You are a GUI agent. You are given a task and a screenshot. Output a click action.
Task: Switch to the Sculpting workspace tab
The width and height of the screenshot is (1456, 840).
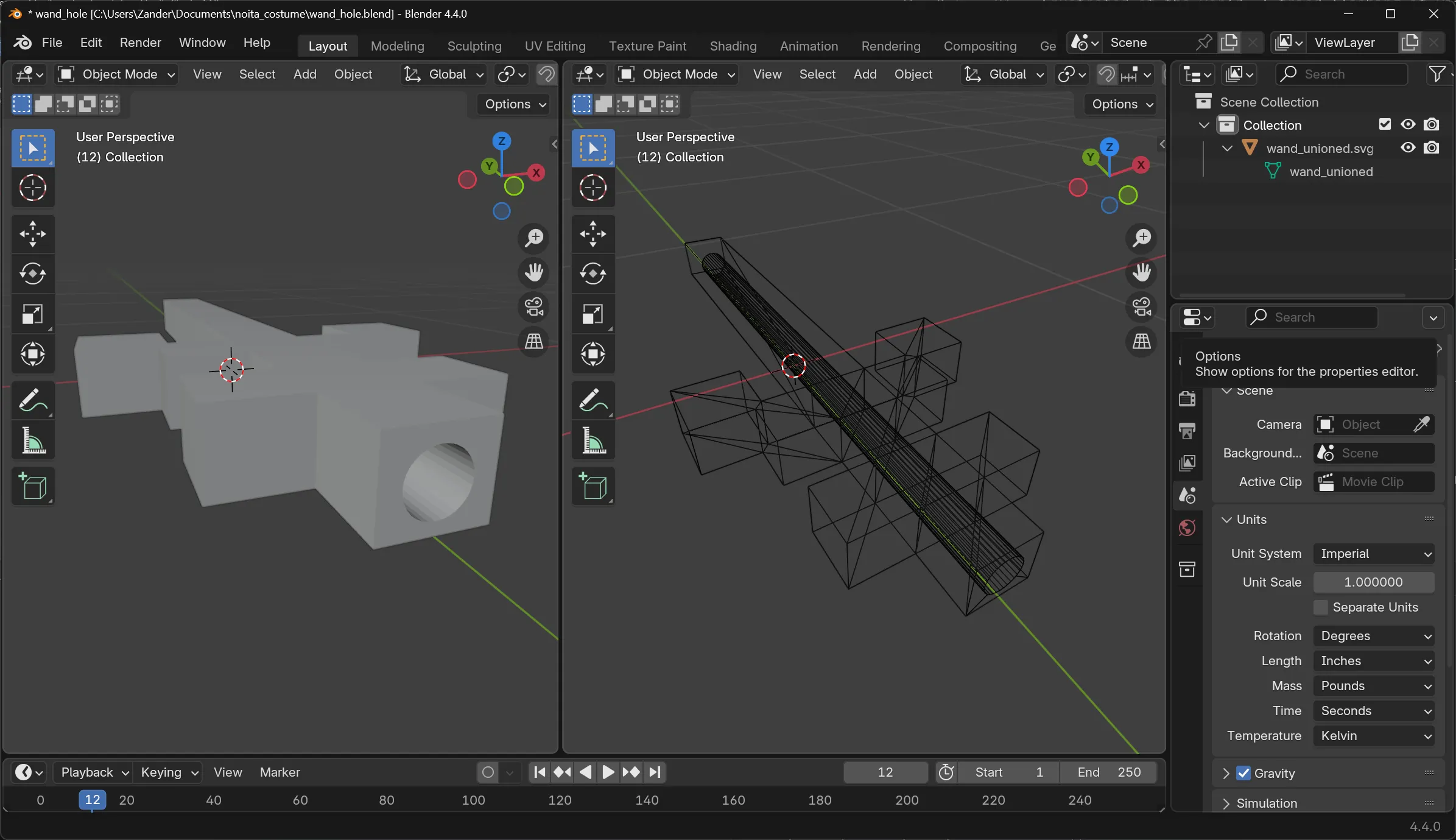click(x=474, y=46)
